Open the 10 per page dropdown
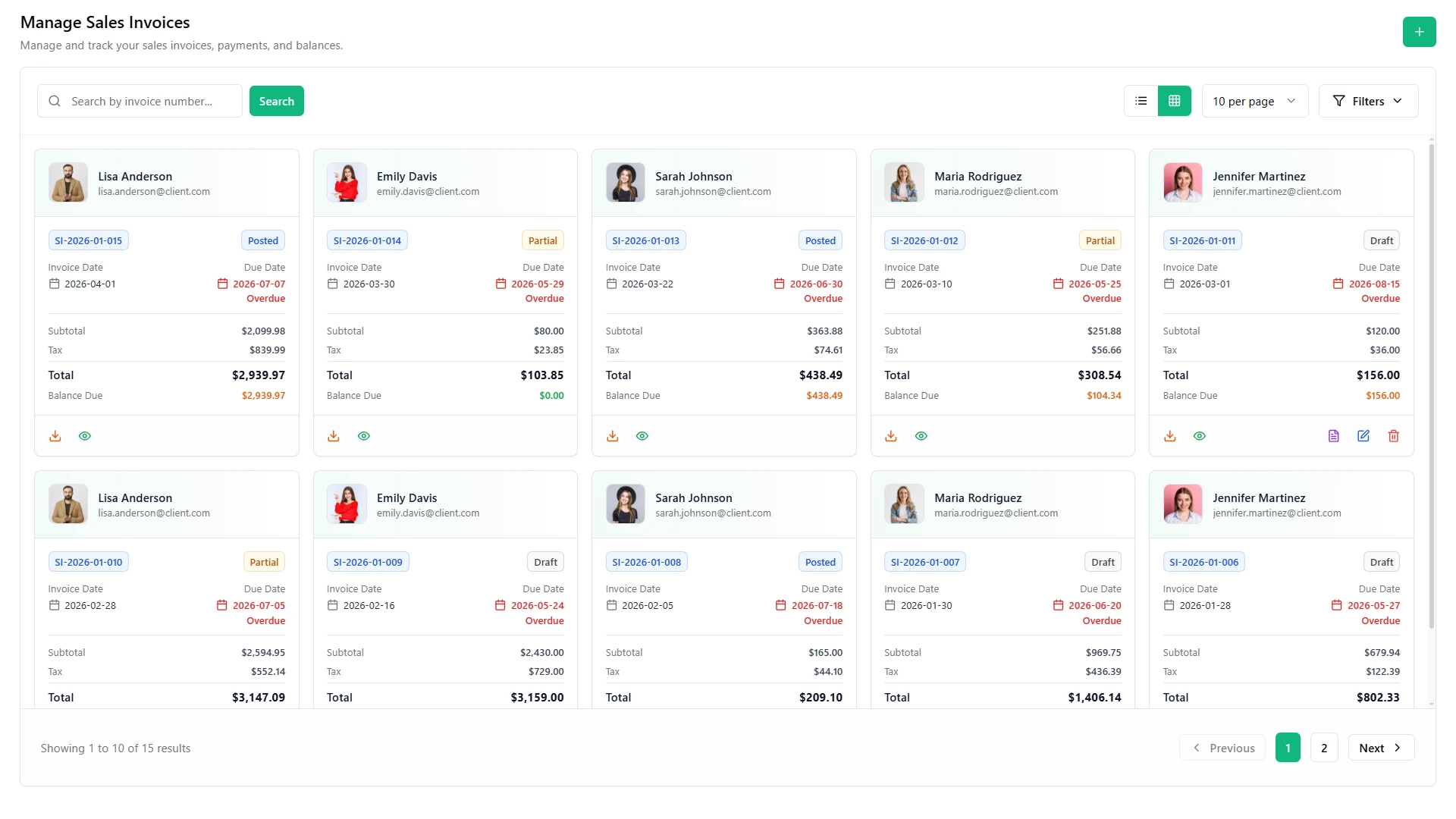Viewport: 1456px width, 819px height. point(1254,101)
